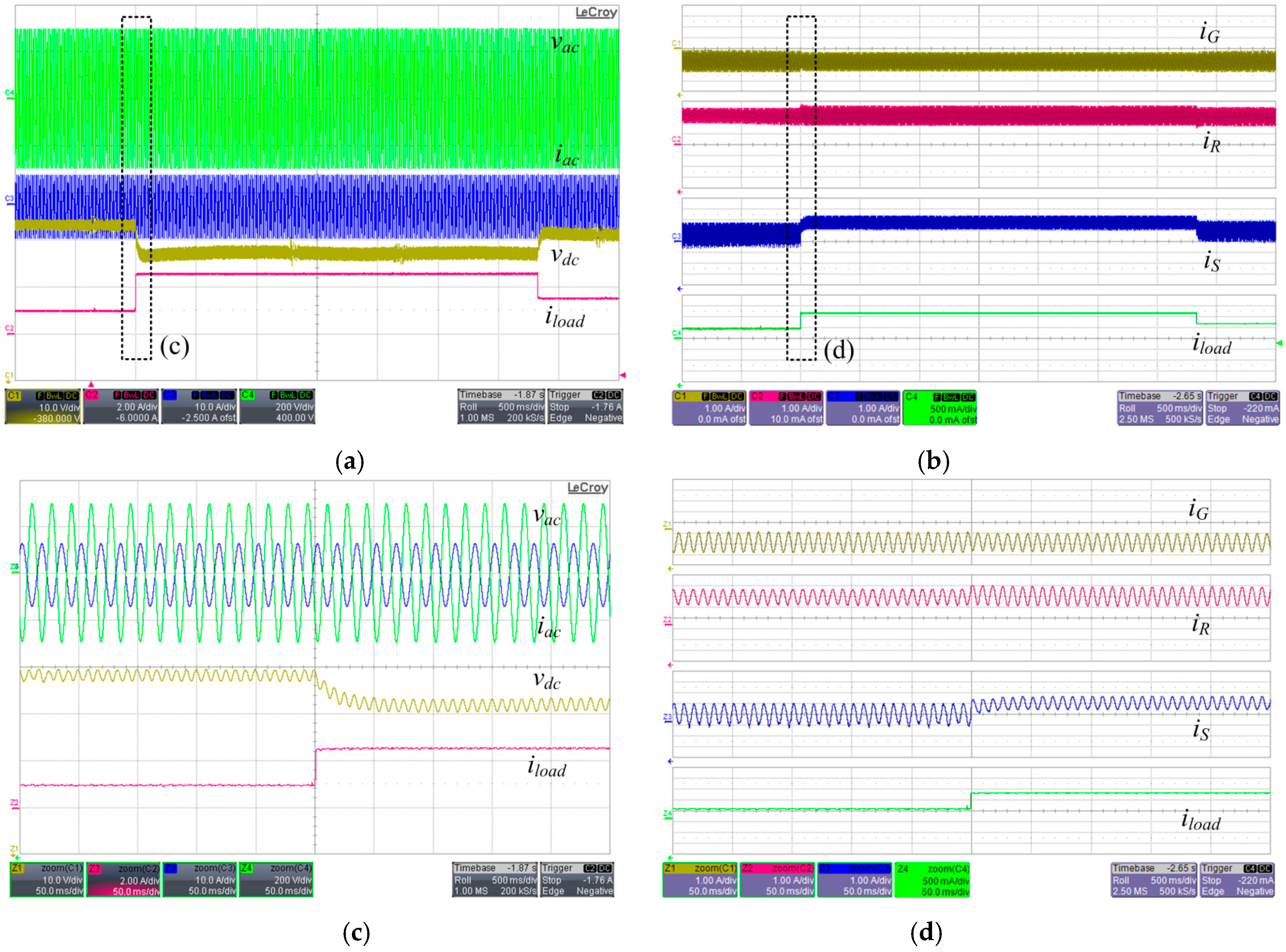Click the pink C2 channel box under panel (a)
The height and width of the screenshot is (952, 1286).
pos(121,406)
